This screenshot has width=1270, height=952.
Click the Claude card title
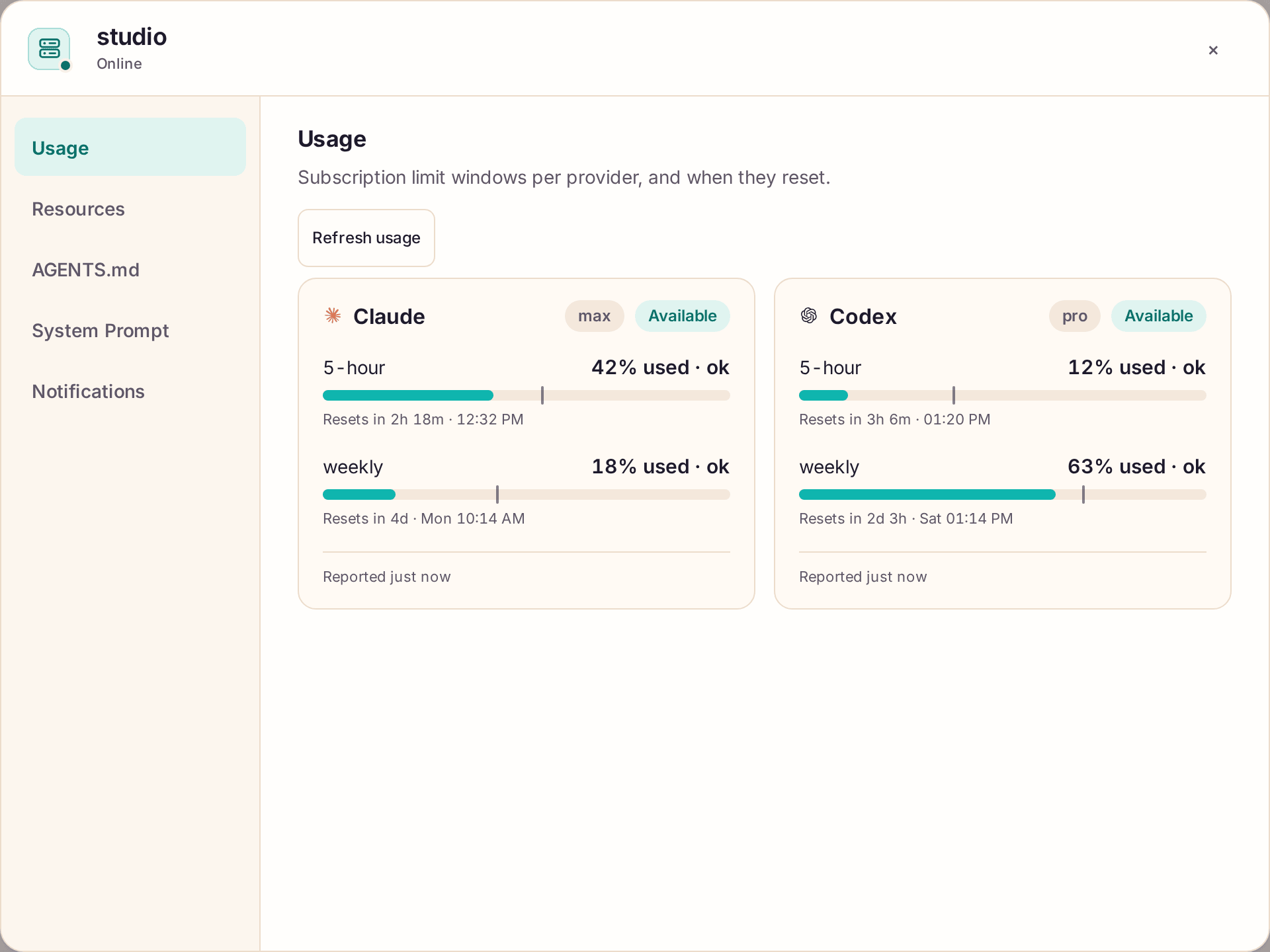(389, 316)
